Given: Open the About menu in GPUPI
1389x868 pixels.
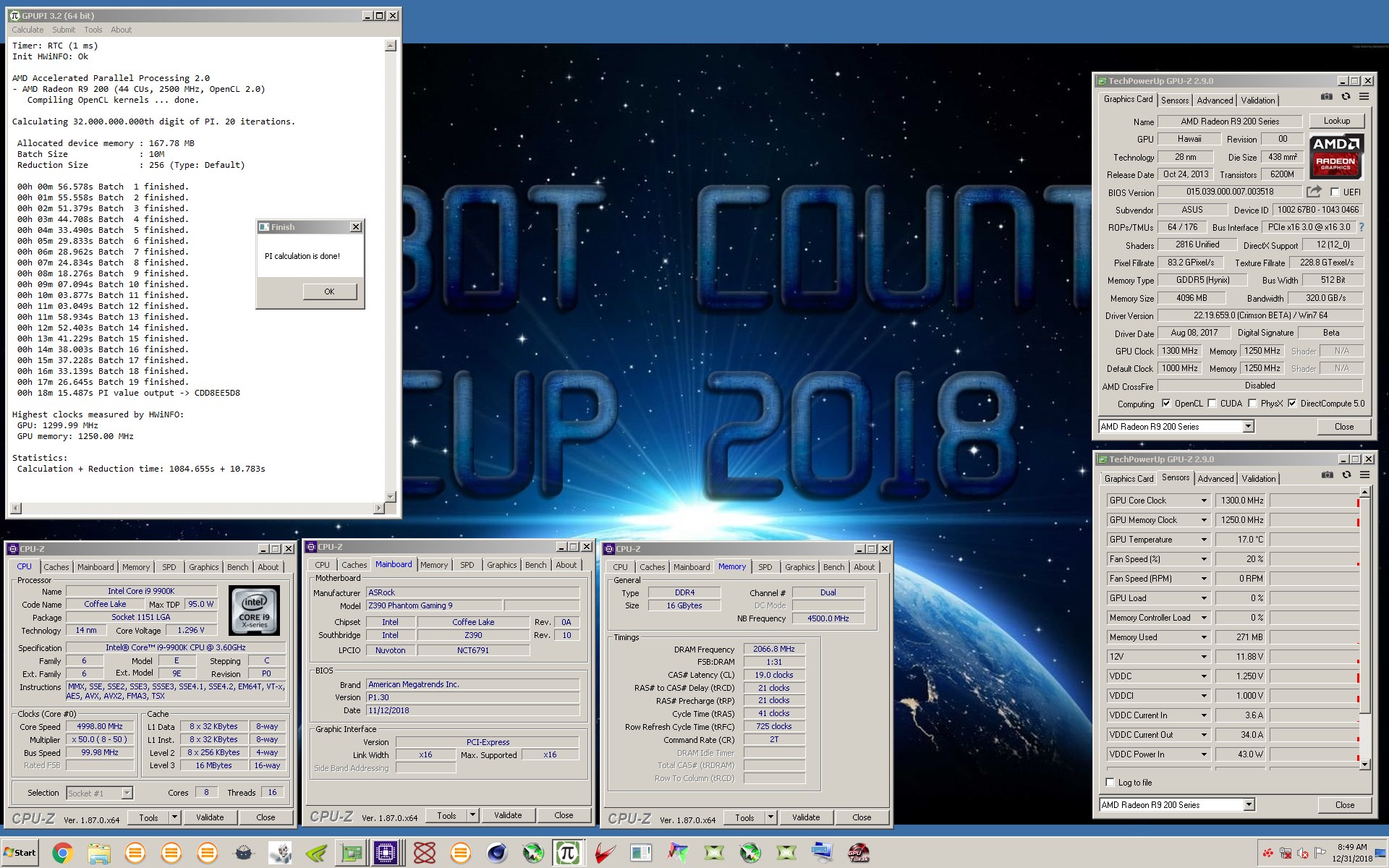Looking at the screenshot, I should click(x=122, y=30).
